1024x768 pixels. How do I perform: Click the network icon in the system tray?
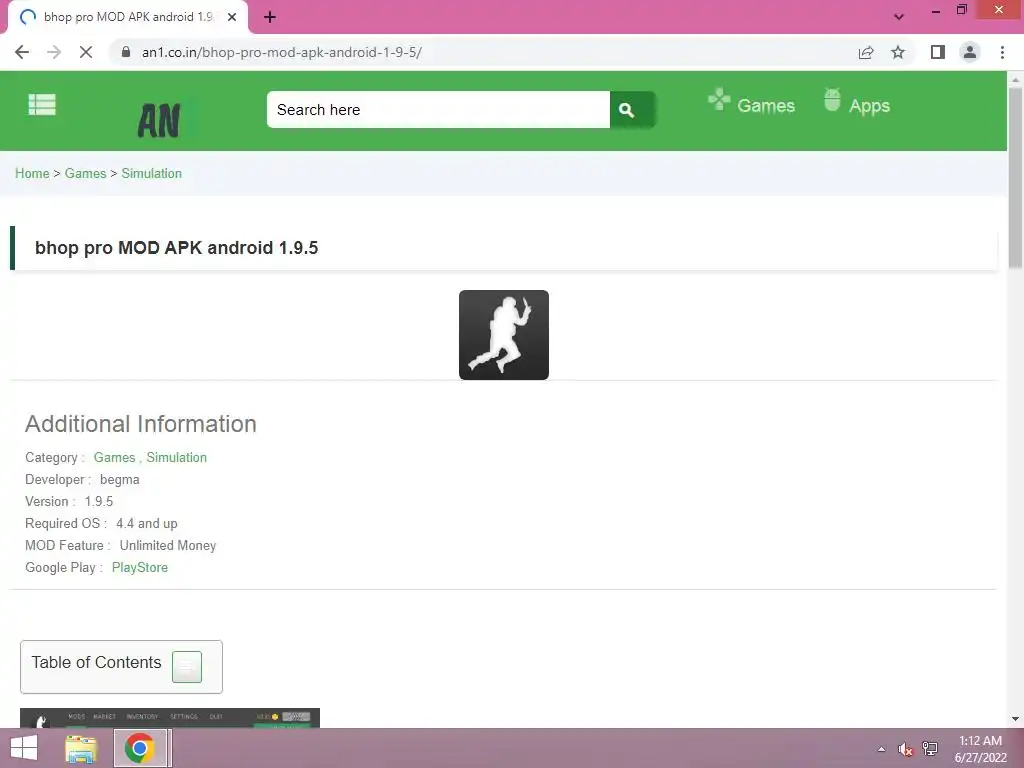coord(930,748)
